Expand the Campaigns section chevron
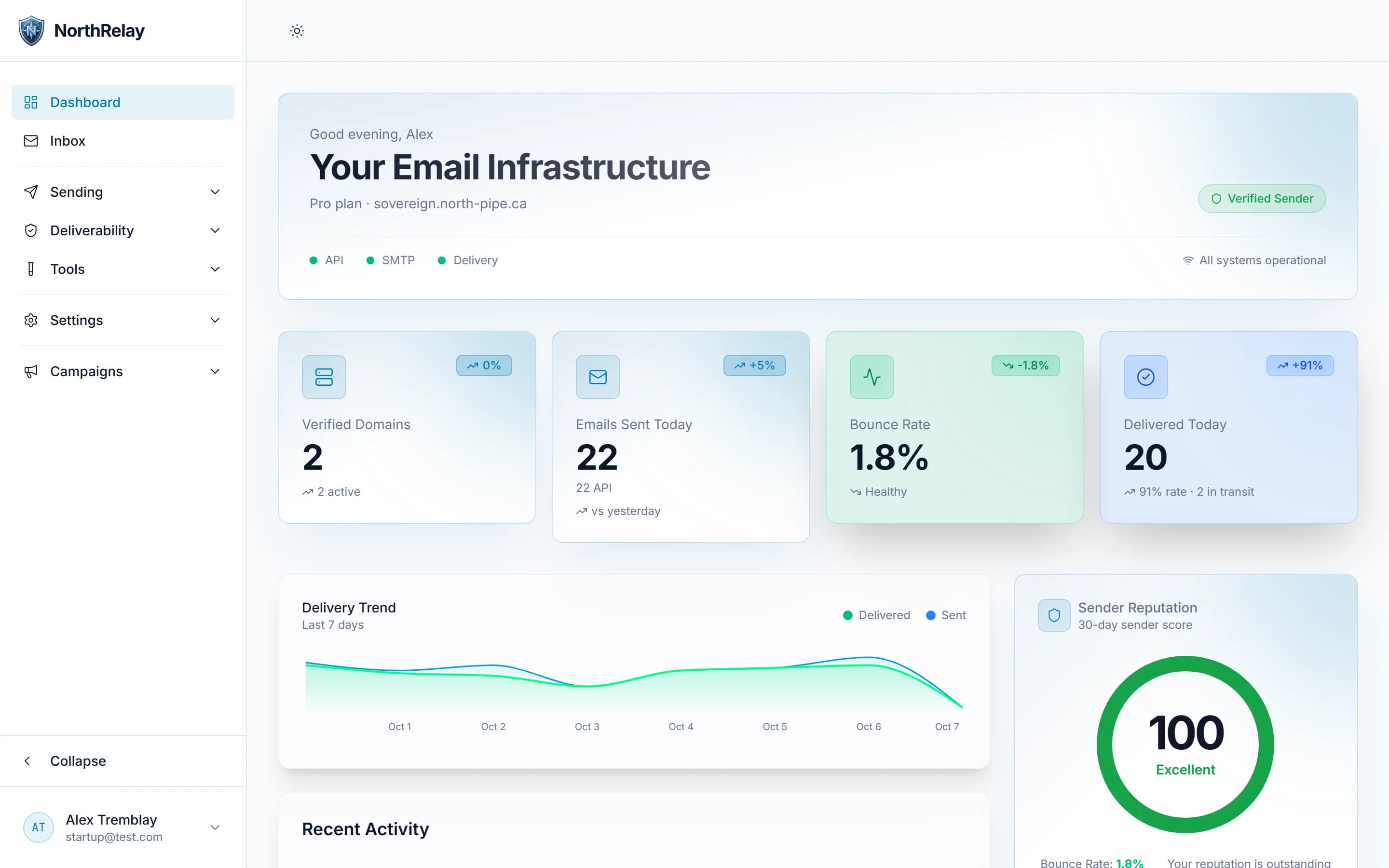This screenshot has width=1389, height=868. 215,371
